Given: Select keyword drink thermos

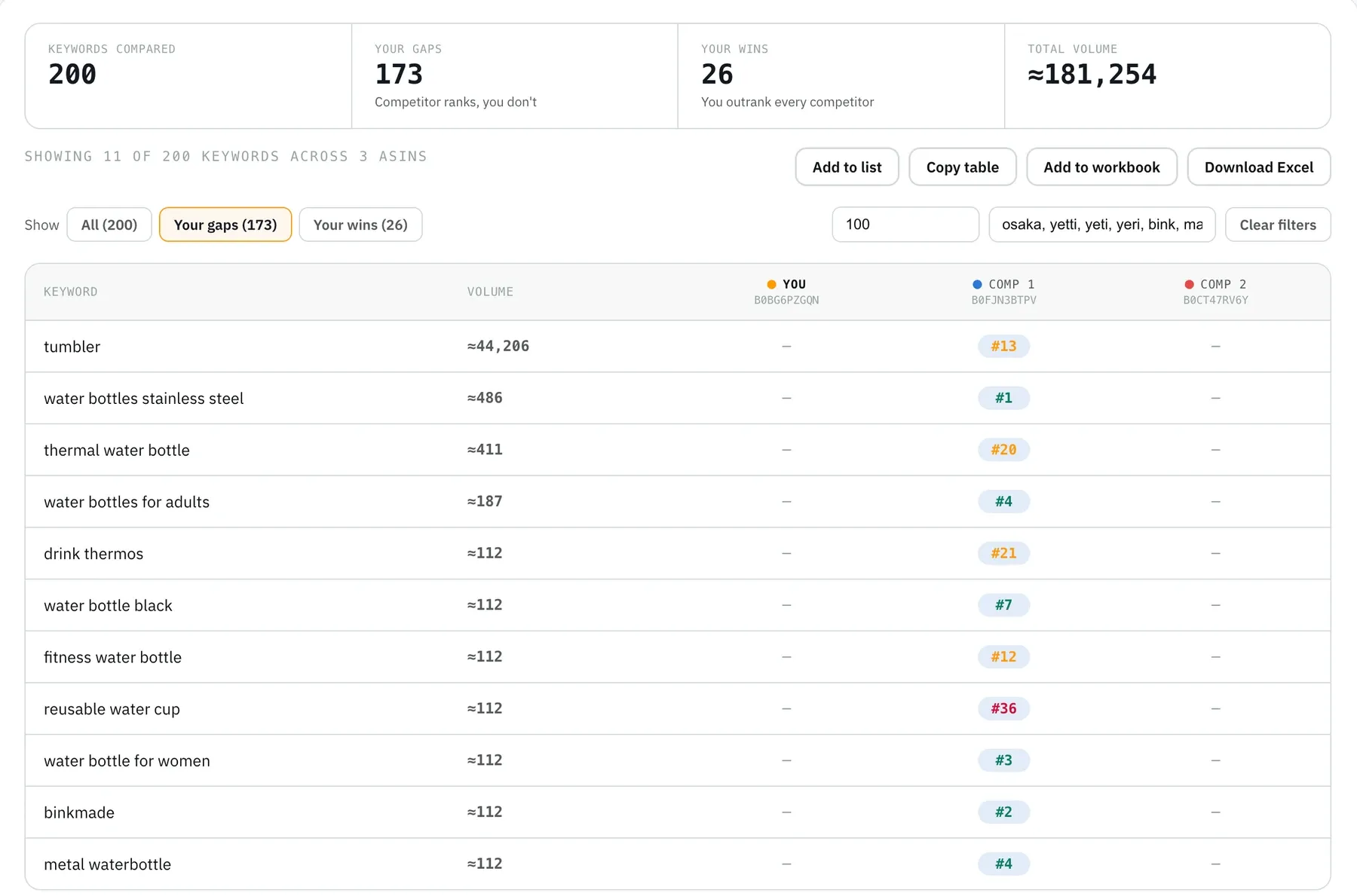Looking at the screenshot, I should [93, 554].
